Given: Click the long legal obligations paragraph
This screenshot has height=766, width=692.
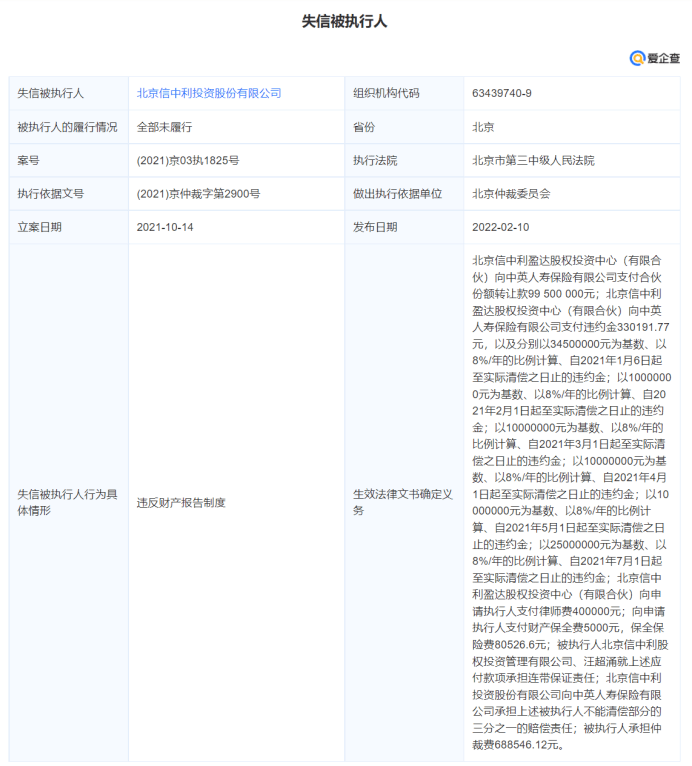Looking at the screenshot, I should (x=571, y=502).
